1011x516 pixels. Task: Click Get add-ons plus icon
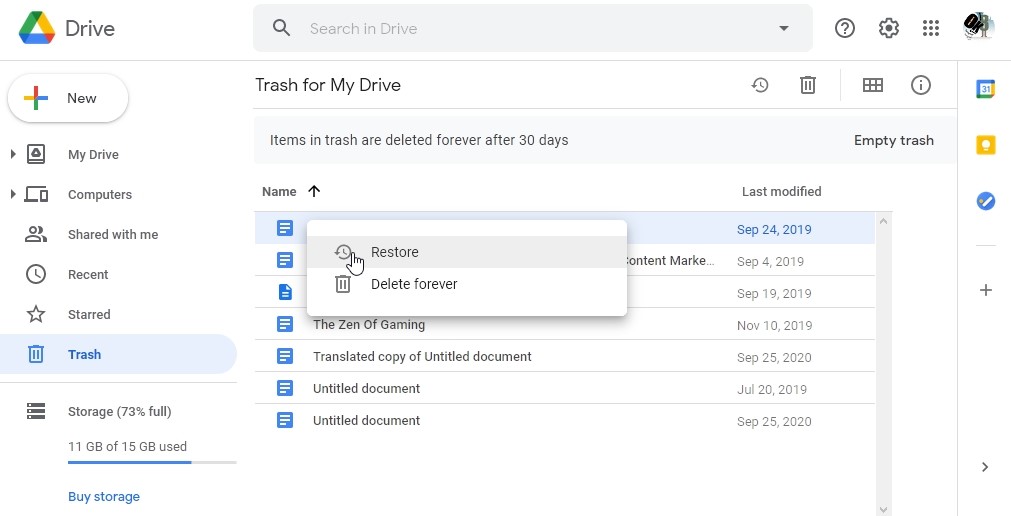click(985, 290)
